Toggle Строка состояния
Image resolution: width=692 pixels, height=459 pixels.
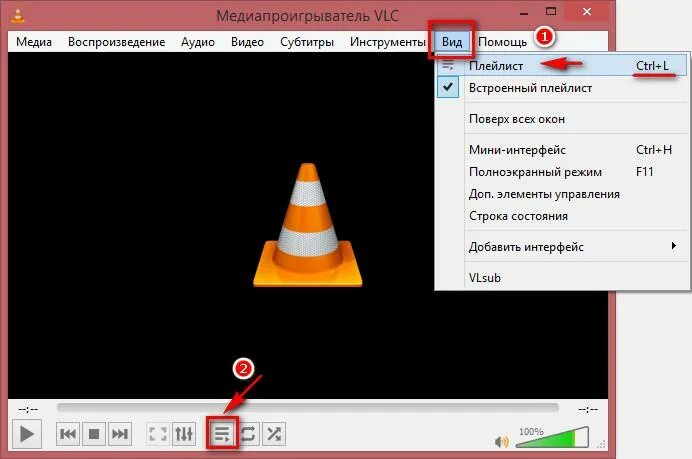coord(562,216)
